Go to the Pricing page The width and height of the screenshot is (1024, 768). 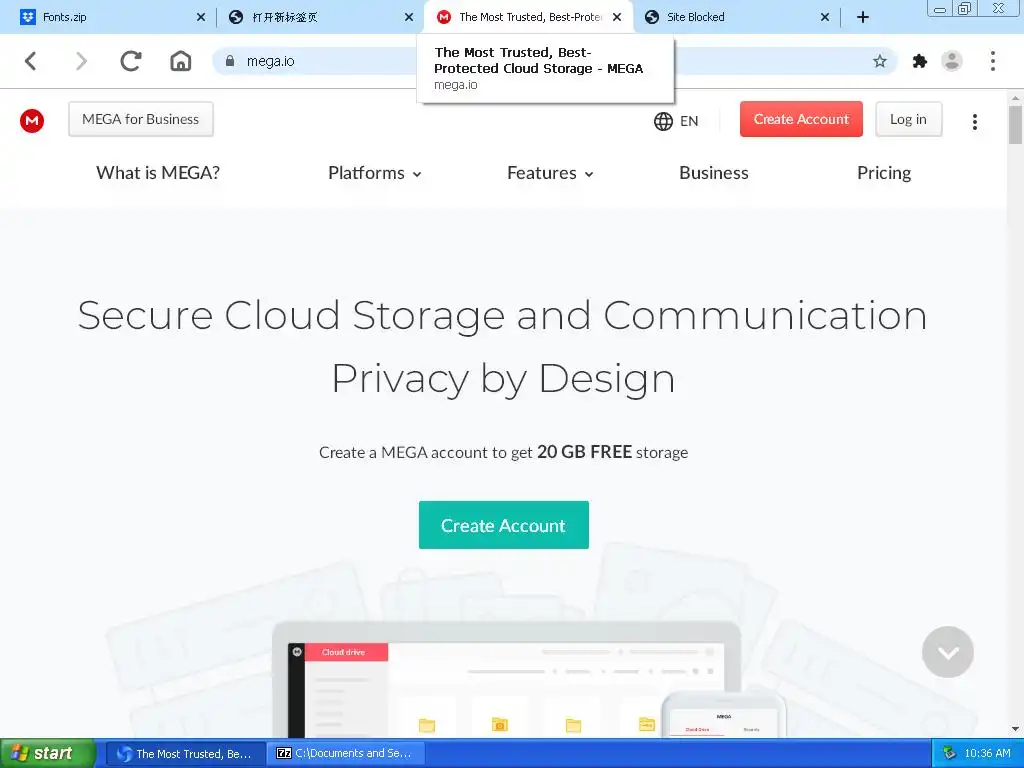884,173
